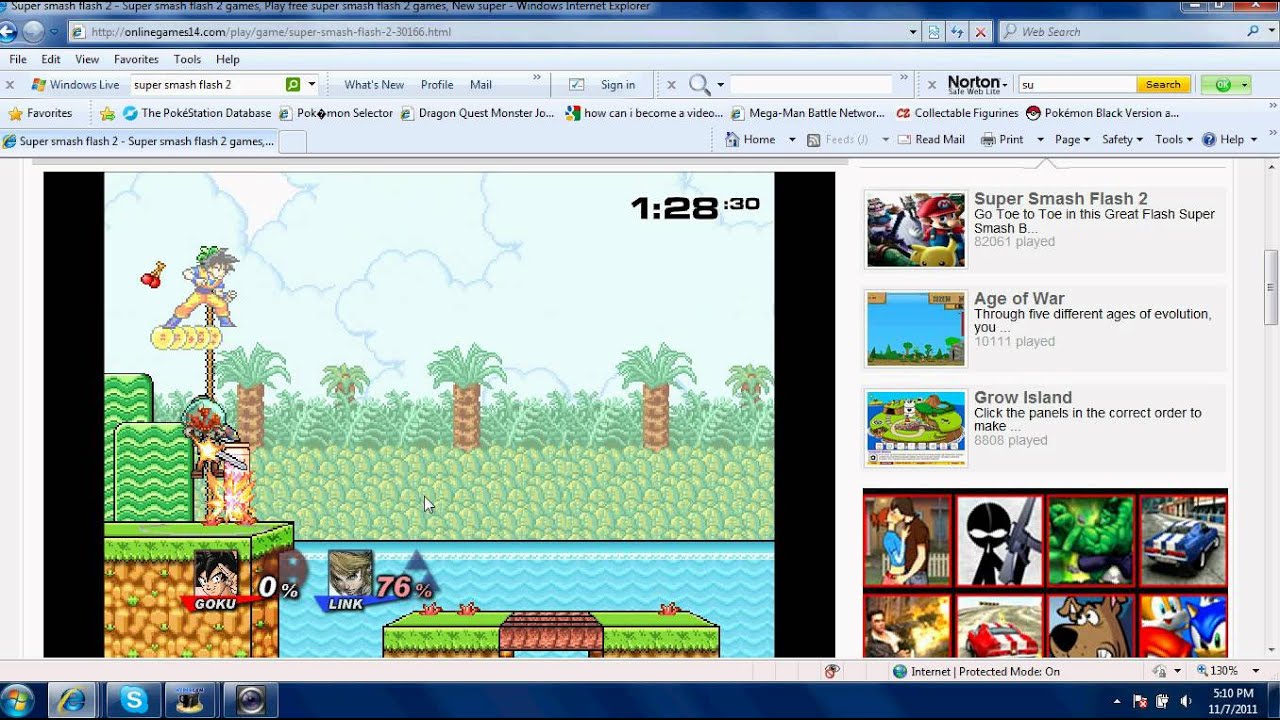Click the Norton search input field
This screenshot has height=720, width=1280.
pyautogui.click(x=1076, y=85)
